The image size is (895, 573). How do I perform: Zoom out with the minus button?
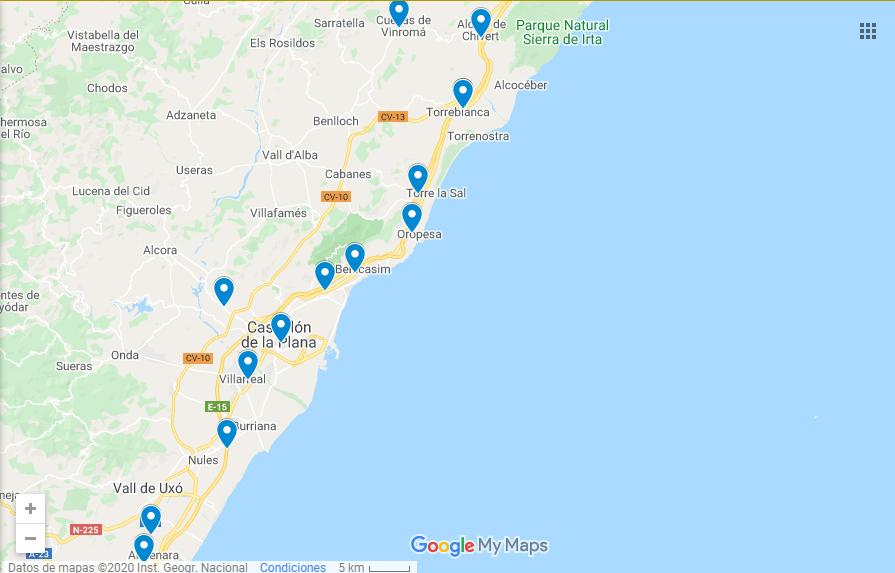pyautogui.click(x=30, y=538)
